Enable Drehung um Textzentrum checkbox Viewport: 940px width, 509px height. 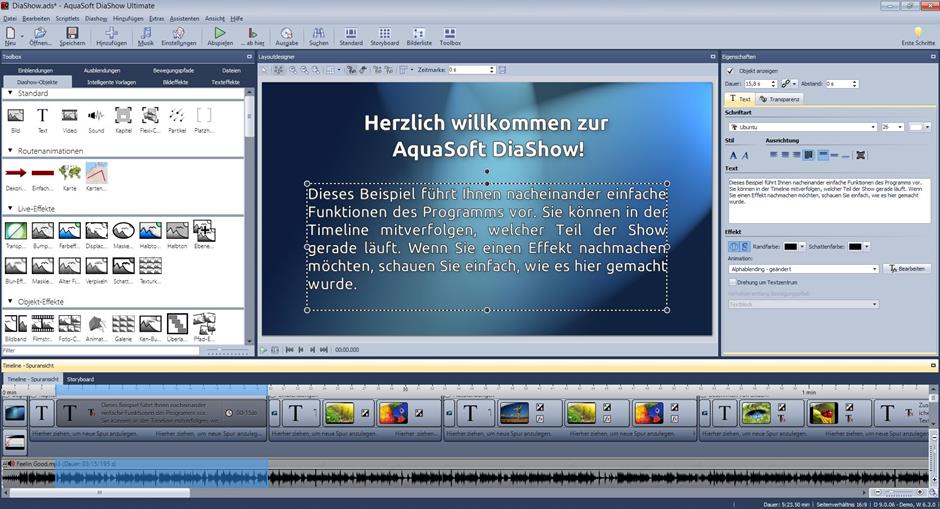click(x=732, y=282)
